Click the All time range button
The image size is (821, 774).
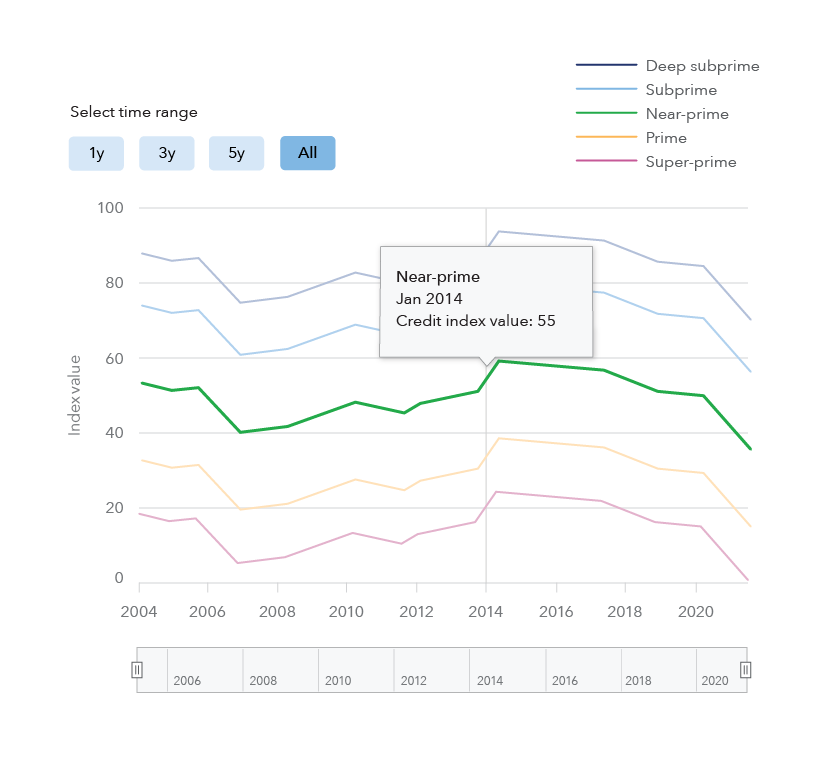pyautogui.click(x=308, y=153)
